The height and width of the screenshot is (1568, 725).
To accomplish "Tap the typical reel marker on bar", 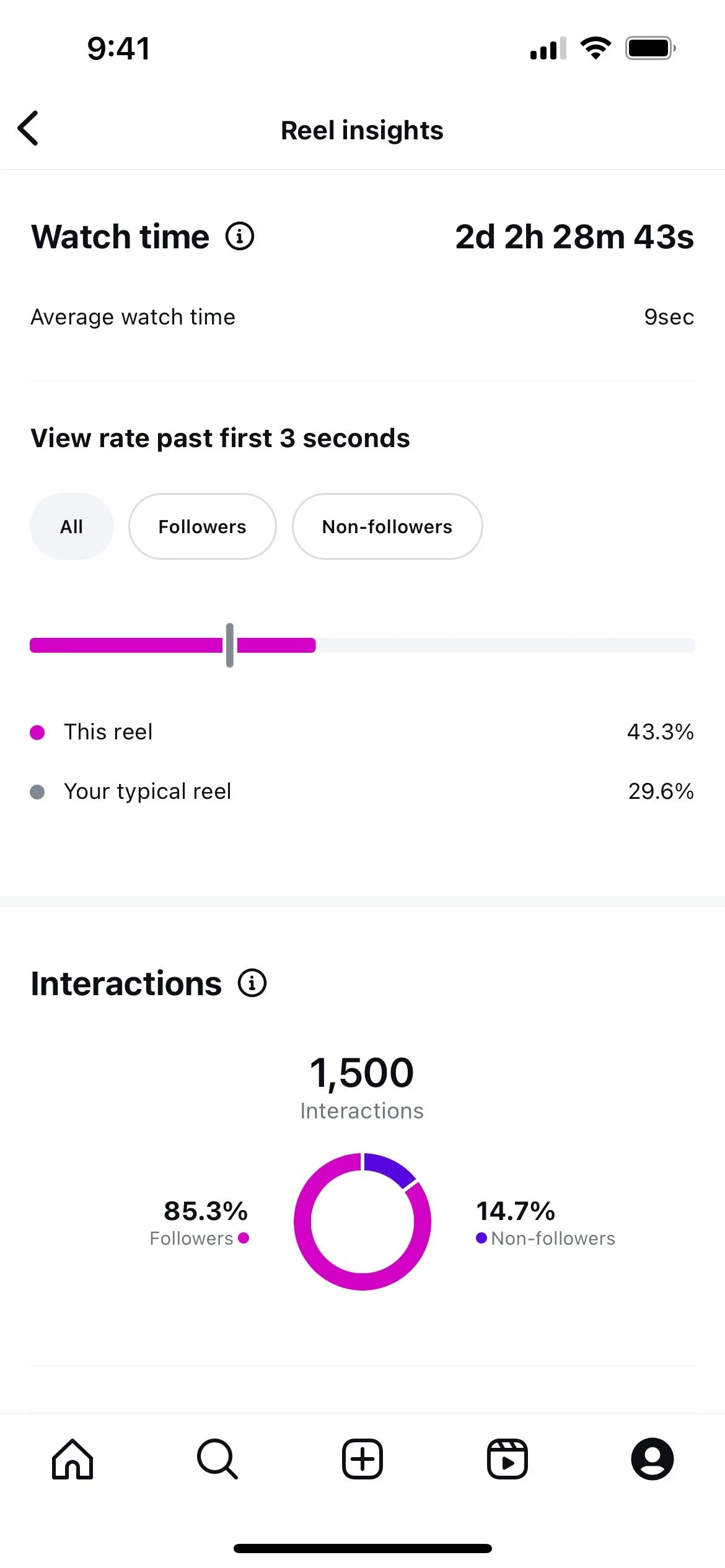I will (x=230, y=645).
